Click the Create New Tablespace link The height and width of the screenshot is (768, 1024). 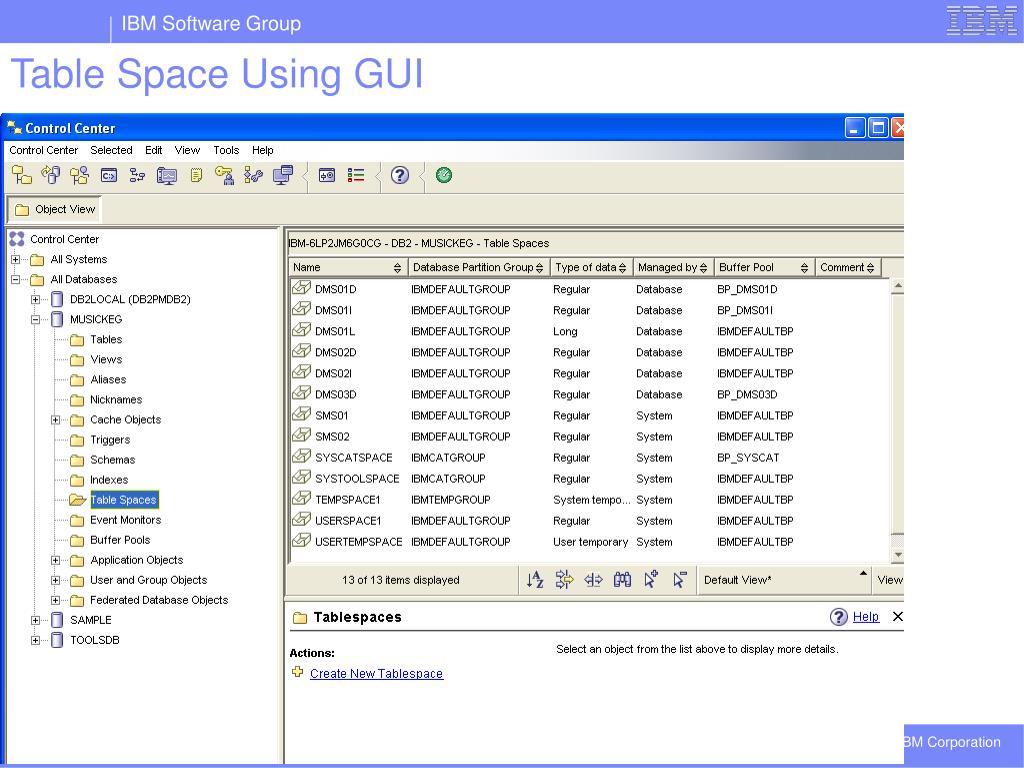point(376,673)
